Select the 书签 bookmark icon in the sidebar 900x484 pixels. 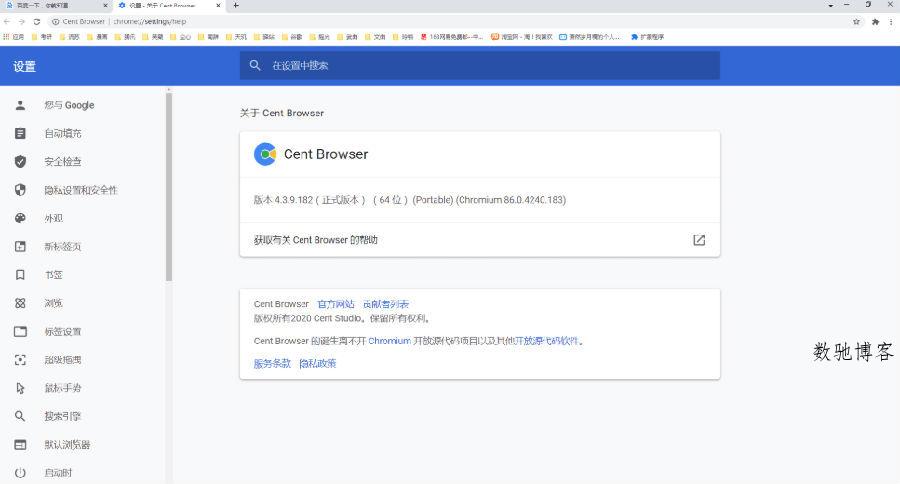[x=20, y=275]
